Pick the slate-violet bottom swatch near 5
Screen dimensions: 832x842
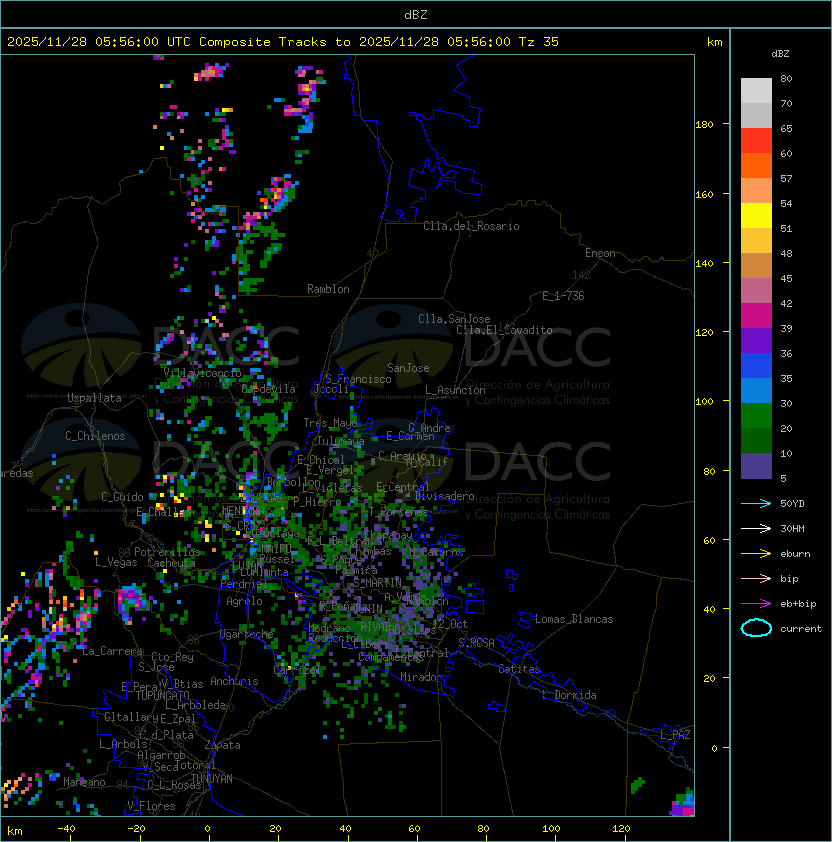click(756, 466)
